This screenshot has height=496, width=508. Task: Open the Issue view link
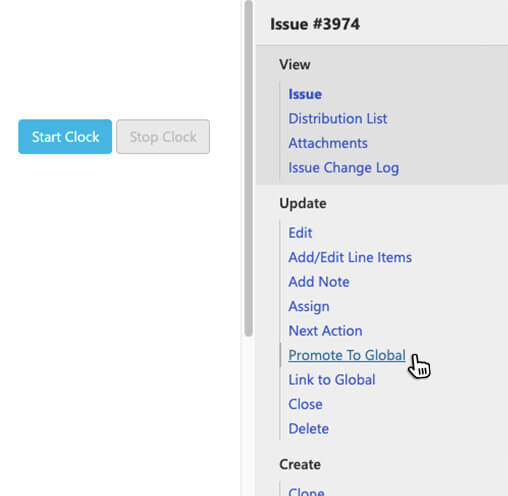[305, 94]
